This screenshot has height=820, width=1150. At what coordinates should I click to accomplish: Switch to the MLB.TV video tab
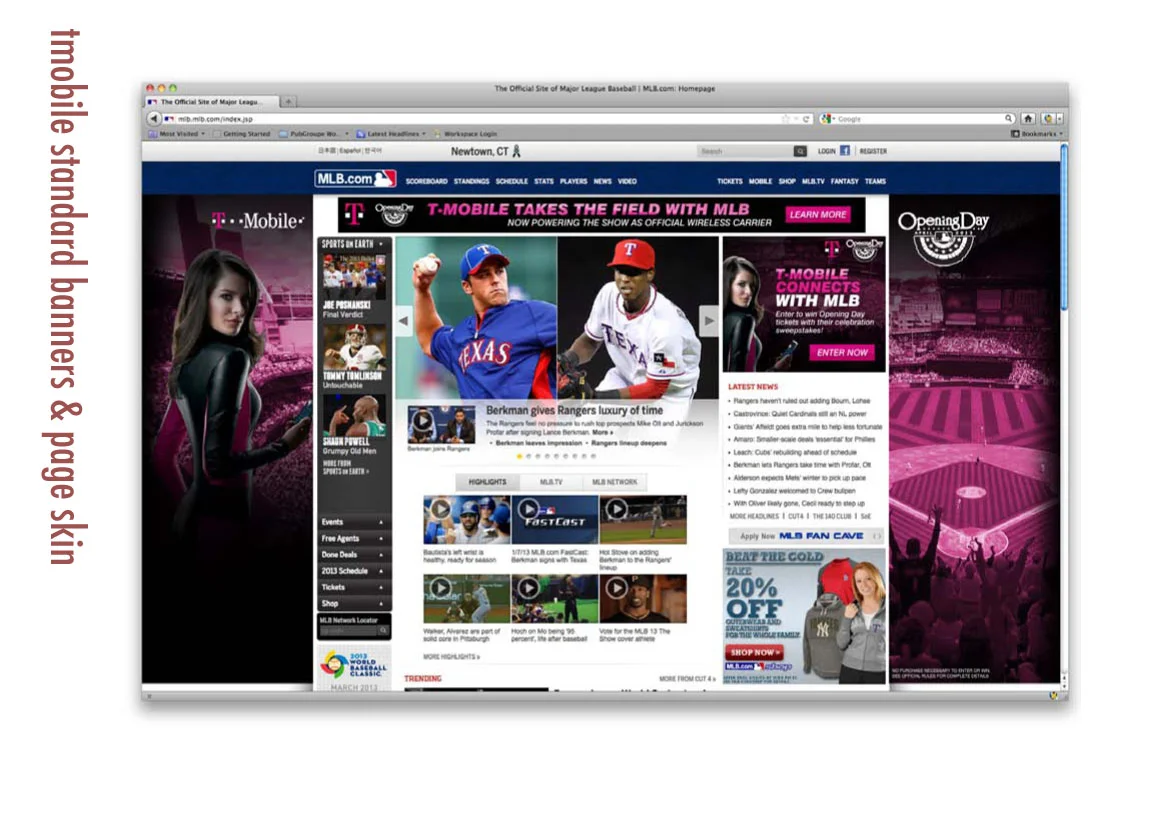coord(551,482)
